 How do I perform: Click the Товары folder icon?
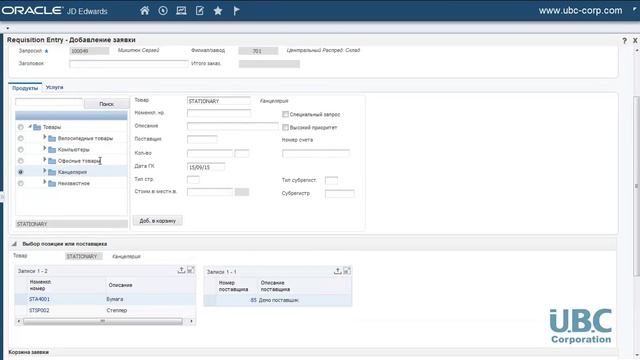pyautogui.click(x=37, y=127)
